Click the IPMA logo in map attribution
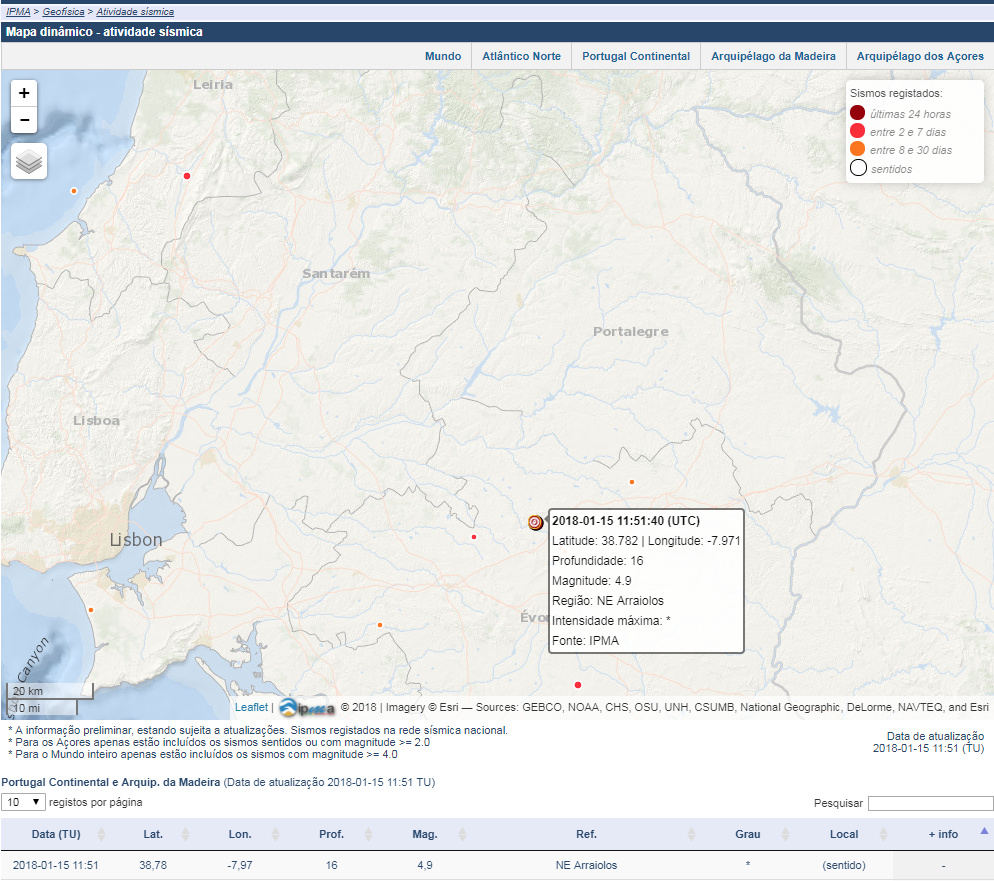This screenshot has width=994, height=881. click(306, 708)
